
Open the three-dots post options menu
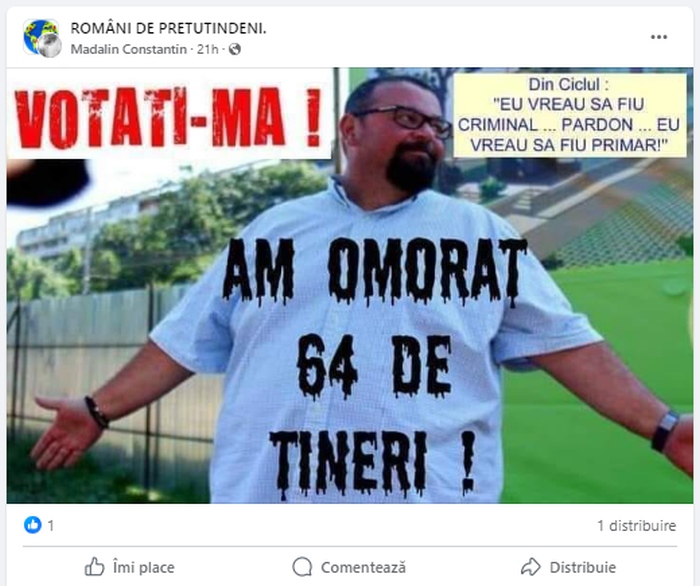pos(658,37)
